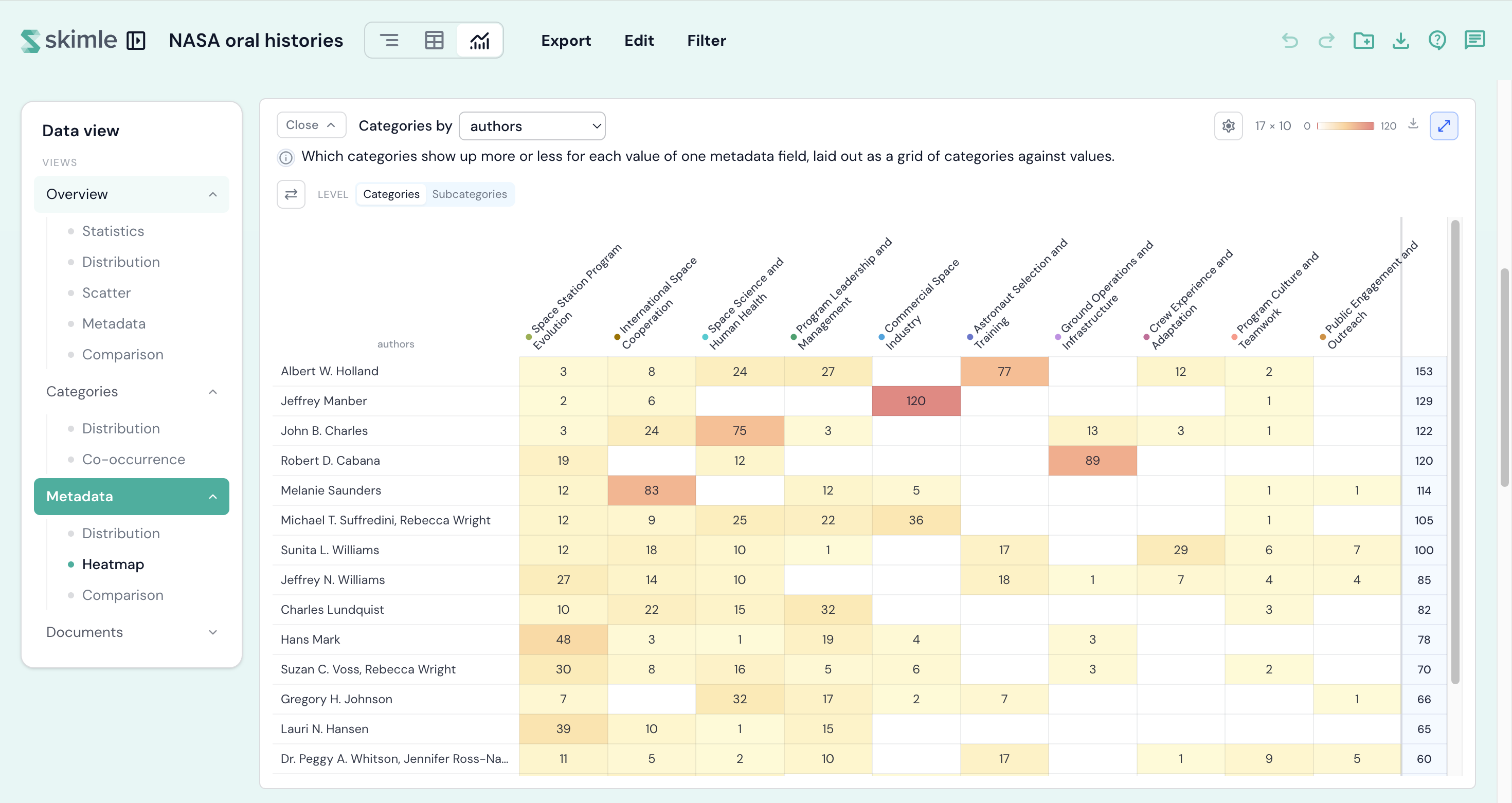Click the heatmap vertical scrollbar
The width and height of the screenshot is (1512, 803).
pos(1455,452)
